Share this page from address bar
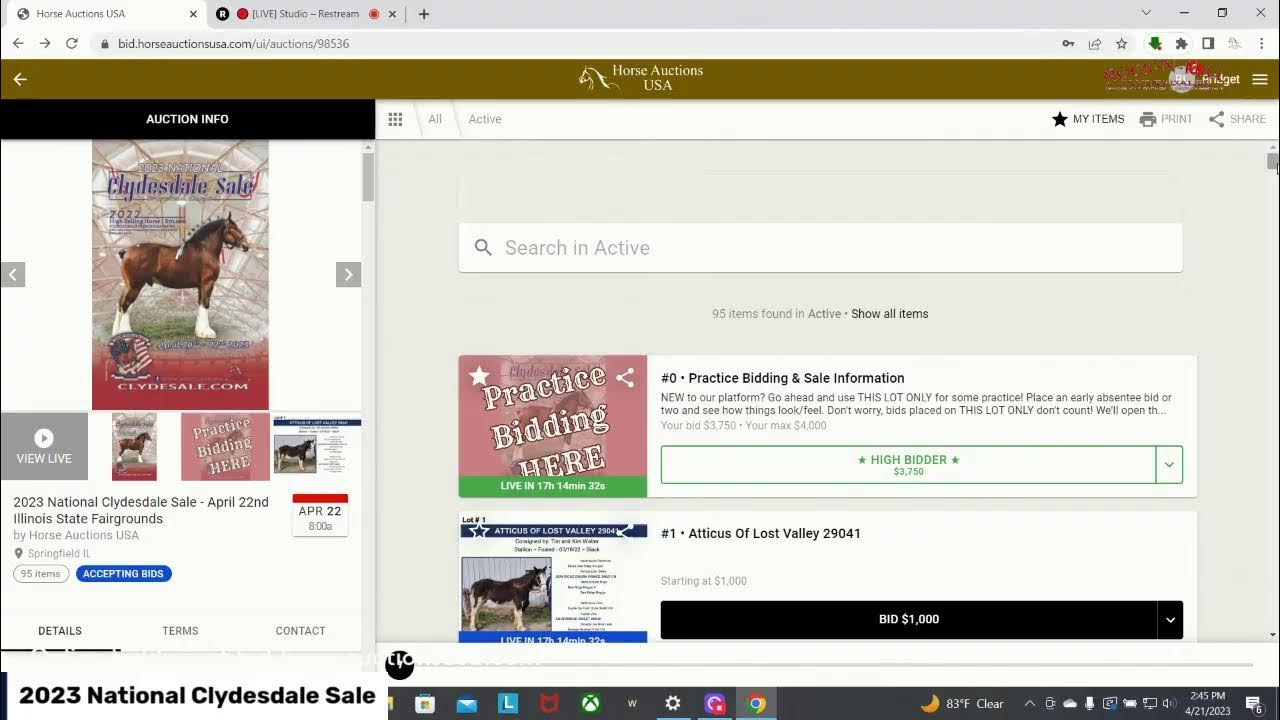This screenshot has width=1280, height=720. 1095,43
